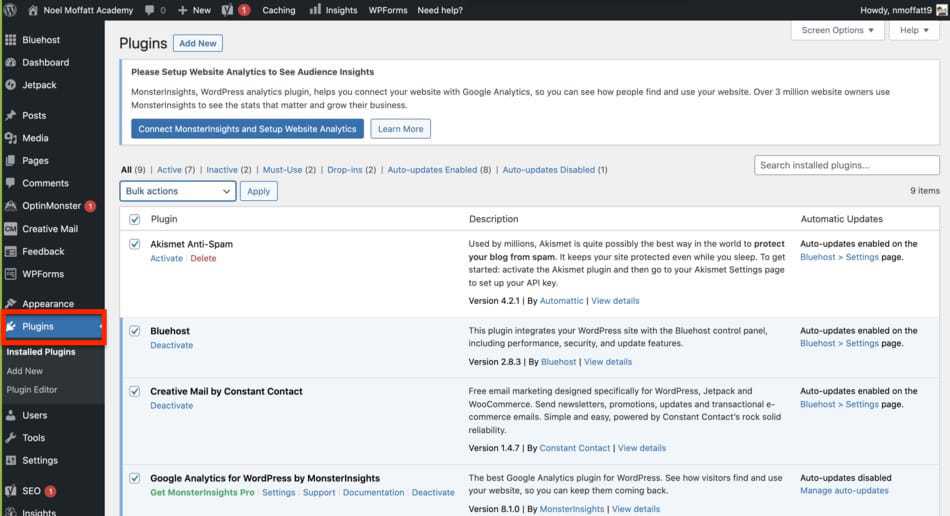Click the Automattic author link
The width and height of the screenshot is (950, 516).
pos(562,300)
